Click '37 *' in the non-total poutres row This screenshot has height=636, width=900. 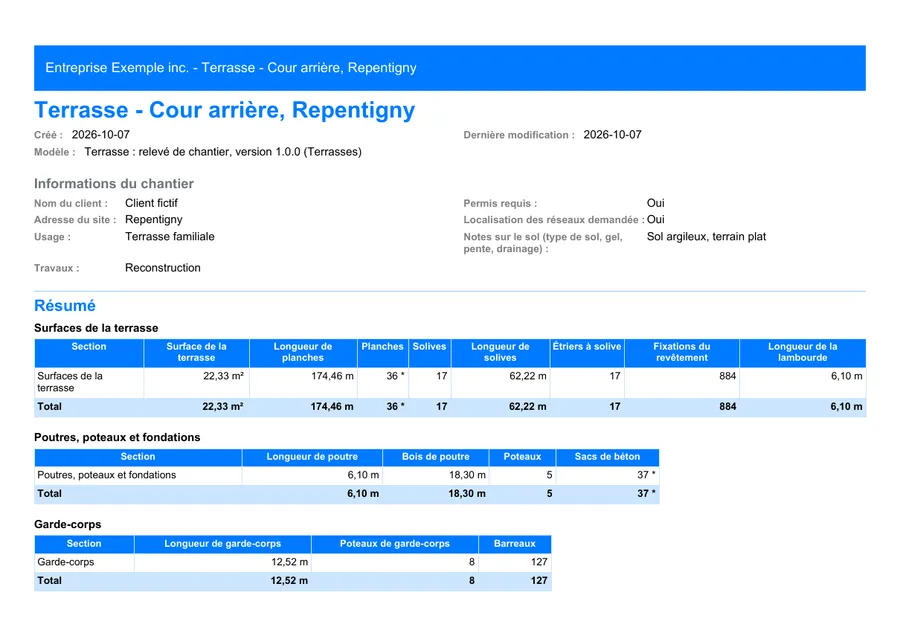pyautogui.click(x=646, y=475)
